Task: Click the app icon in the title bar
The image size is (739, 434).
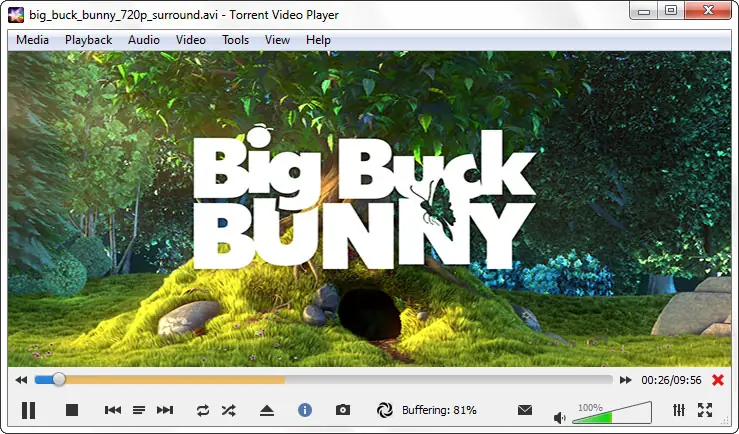Action: pyautogui.click(x=16, y=15)
